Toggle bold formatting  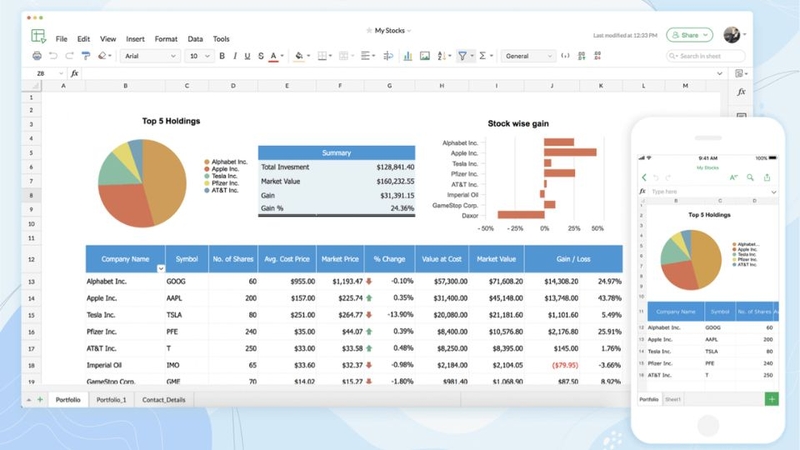(222, 56)
